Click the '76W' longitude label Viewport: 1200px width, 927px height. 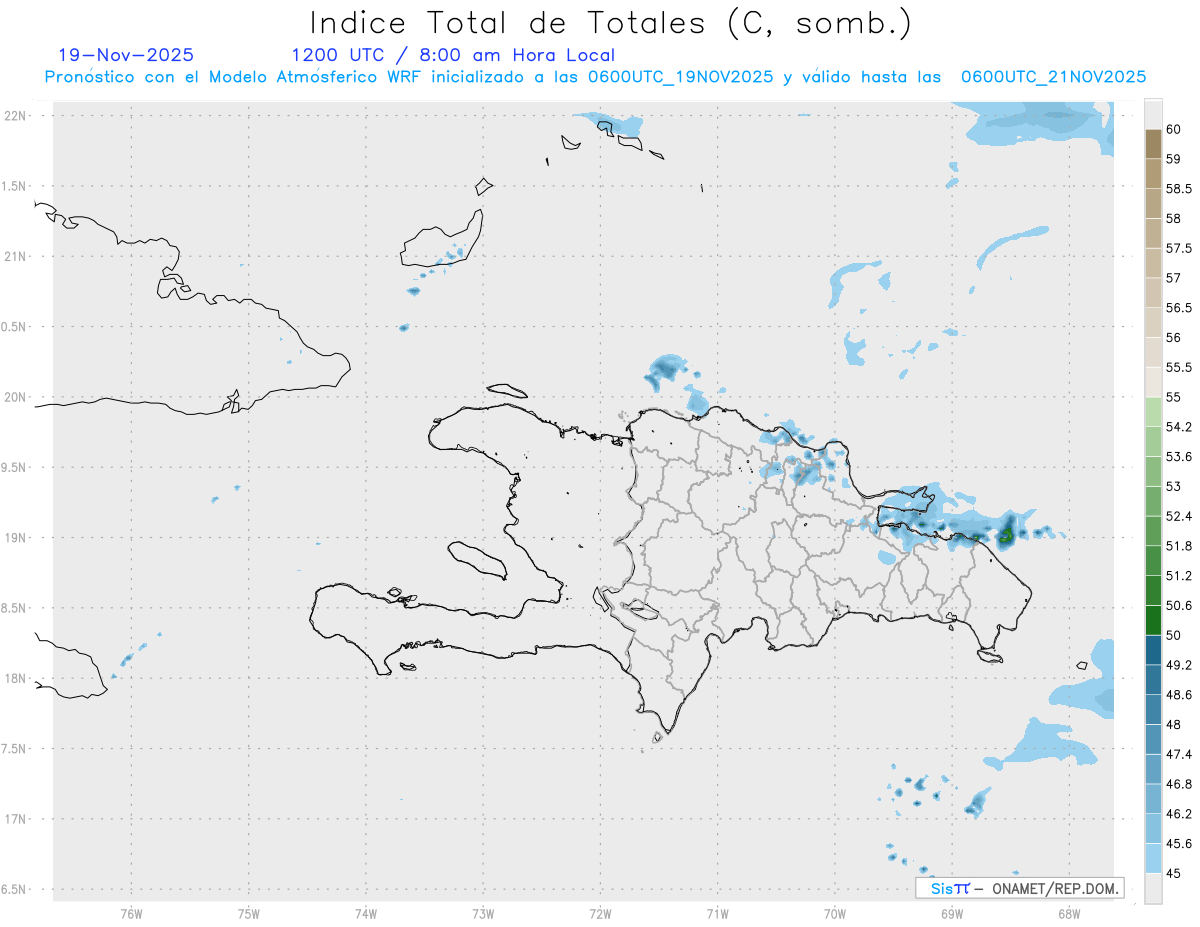tap(131, 913)
